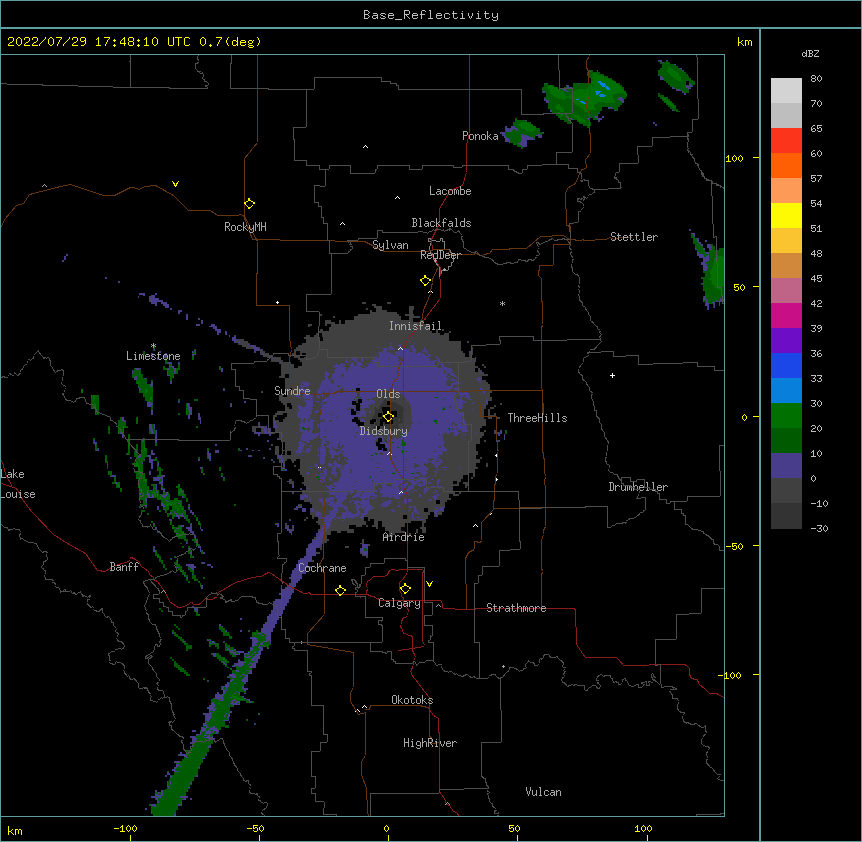Click the Ponoka city label
The height and width of the screenshot is (842, 862).
point(480,136)
